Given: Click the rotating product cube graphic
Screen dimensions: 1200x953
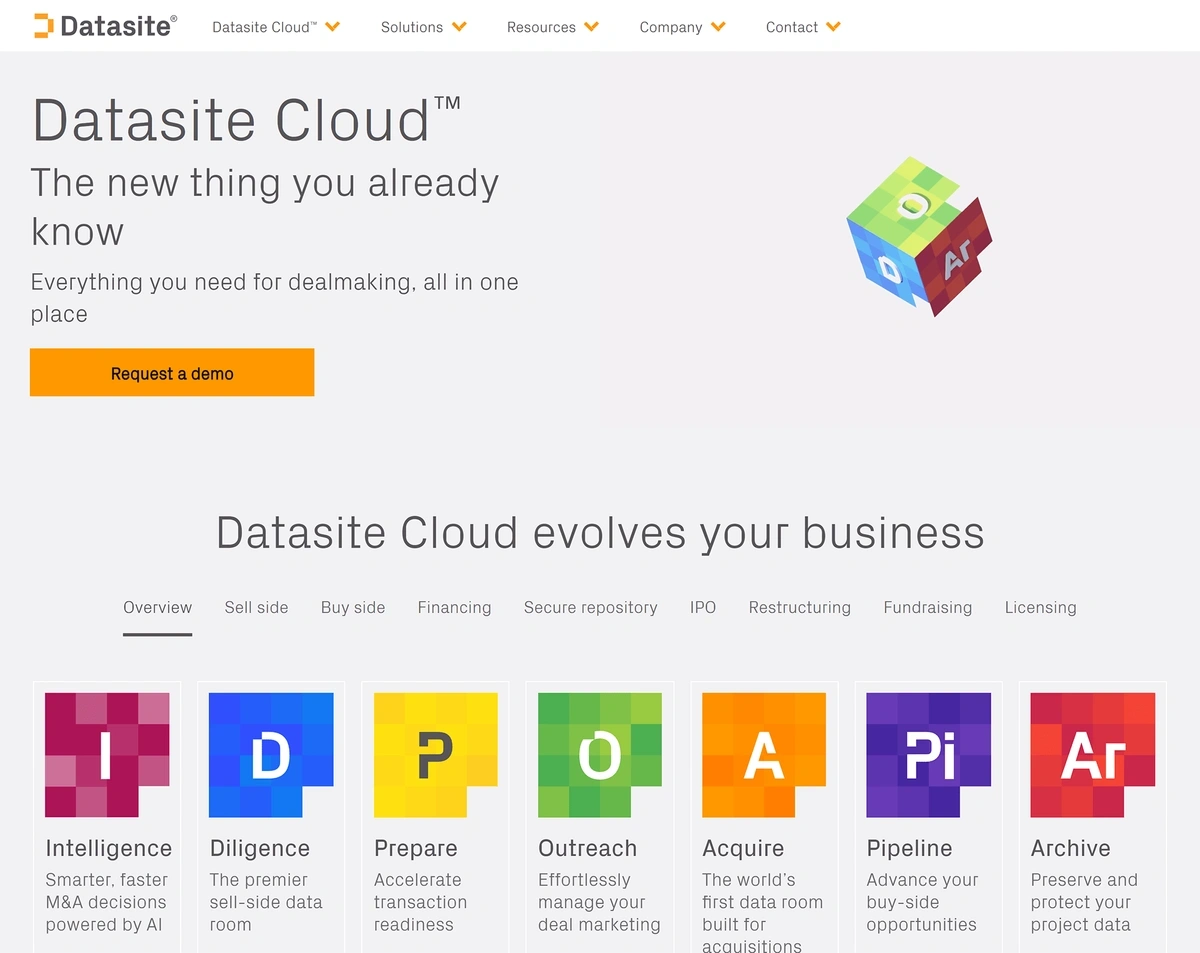Looking at the screenshot, I should 919,236.
